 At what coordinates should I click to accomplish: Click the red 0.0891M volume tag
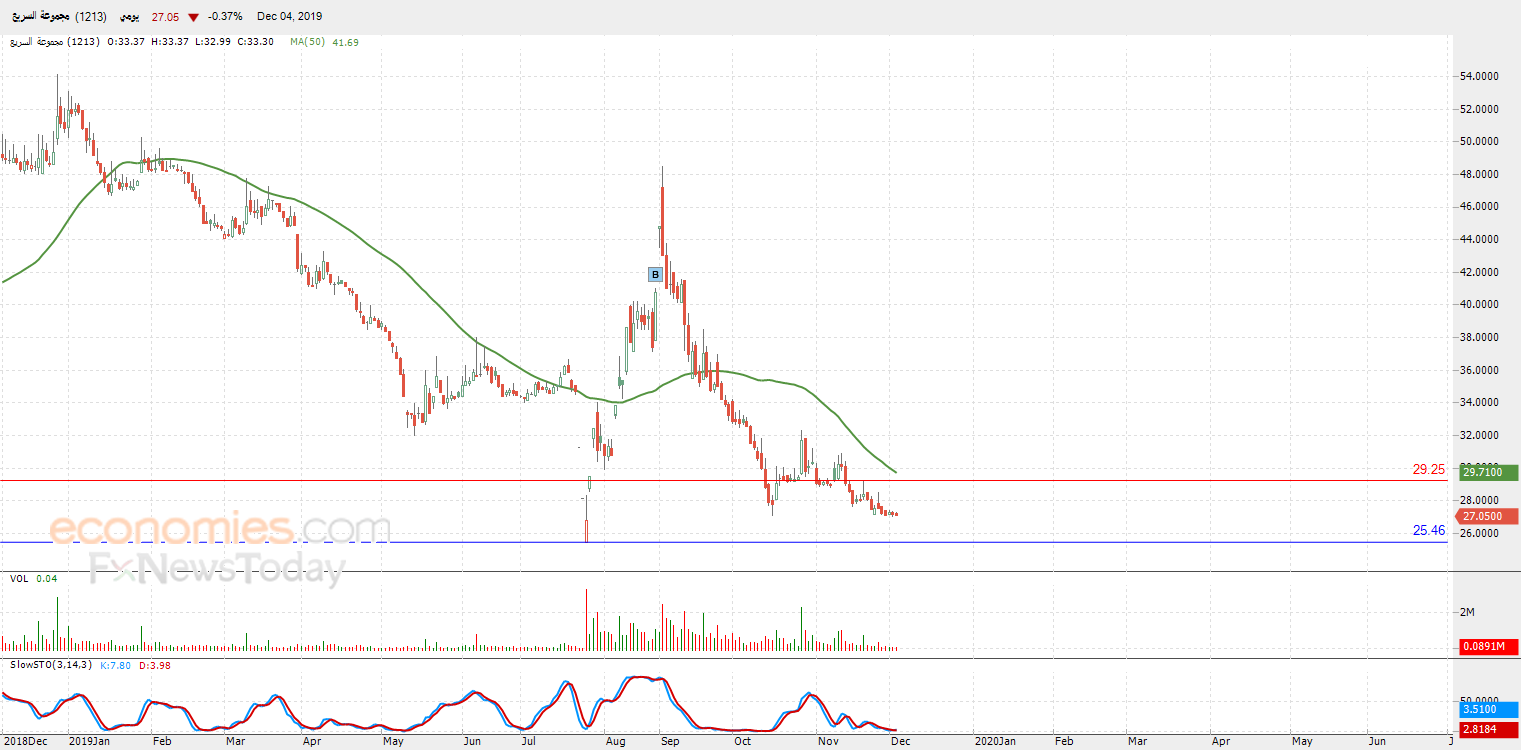coord(1489,646)
